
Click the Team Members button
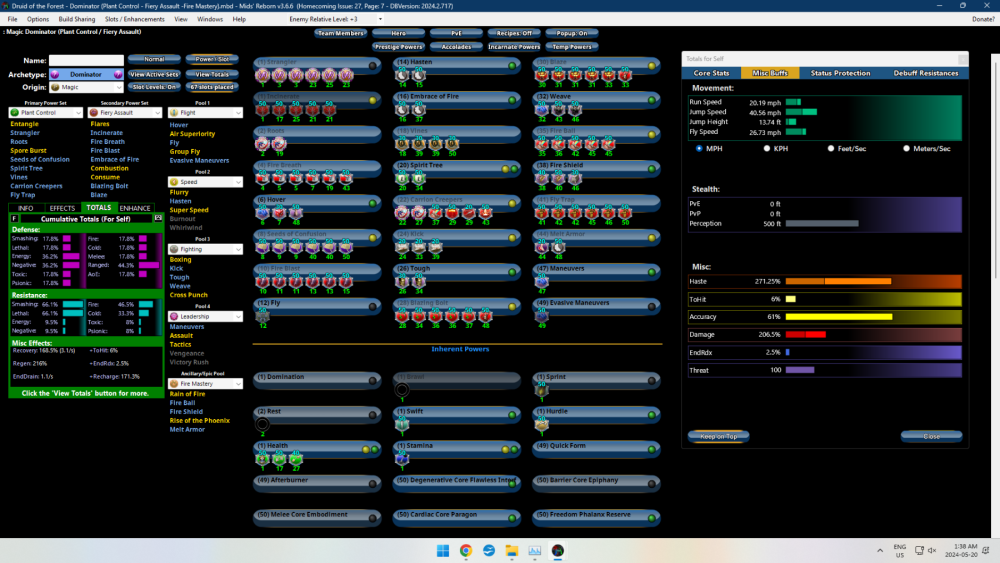(341, 33)
